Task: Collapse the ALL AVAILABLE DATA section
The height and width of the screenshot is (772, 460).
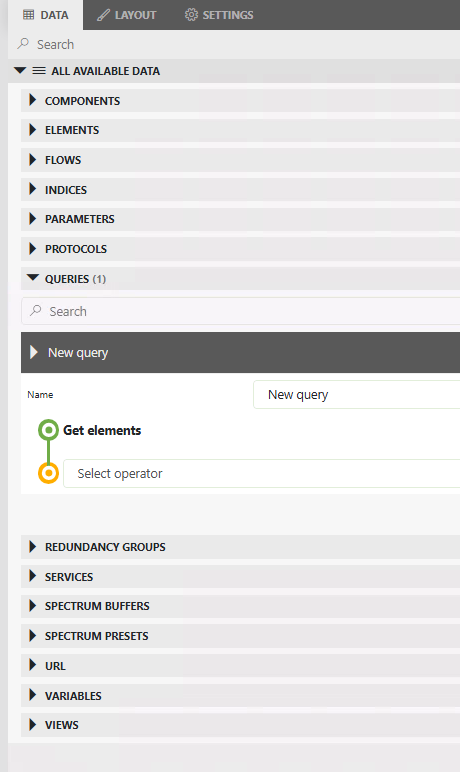Action: [20, 70]
